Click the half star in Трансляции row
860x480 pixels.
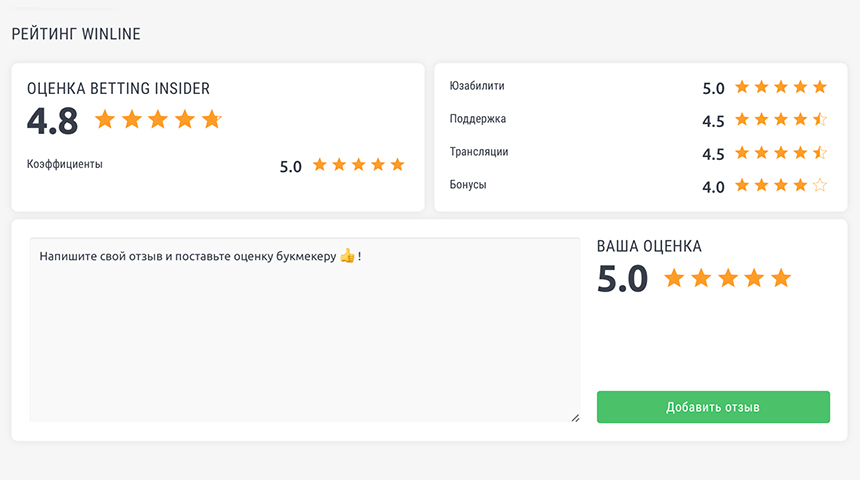coord(820,153)
